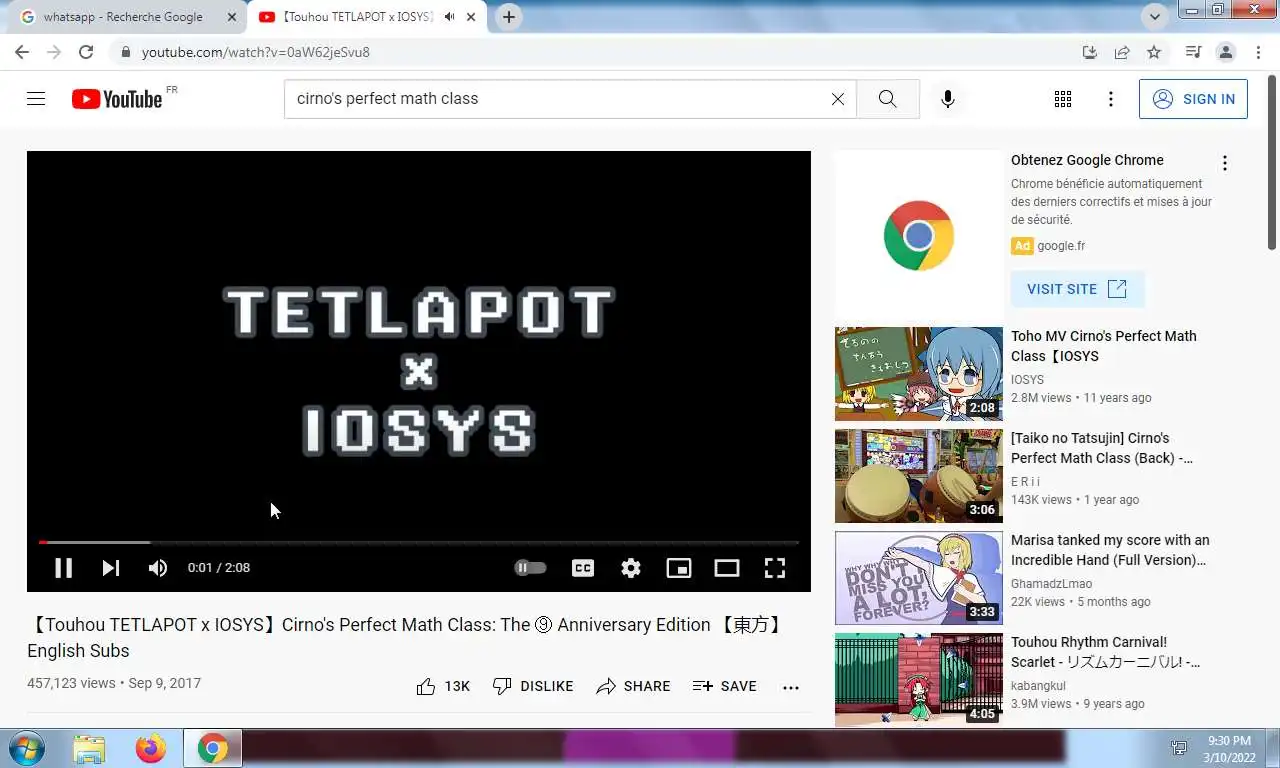This screenshot has height=768, width=1280.
Task: Open player settings gear
Action: [631, 568]
